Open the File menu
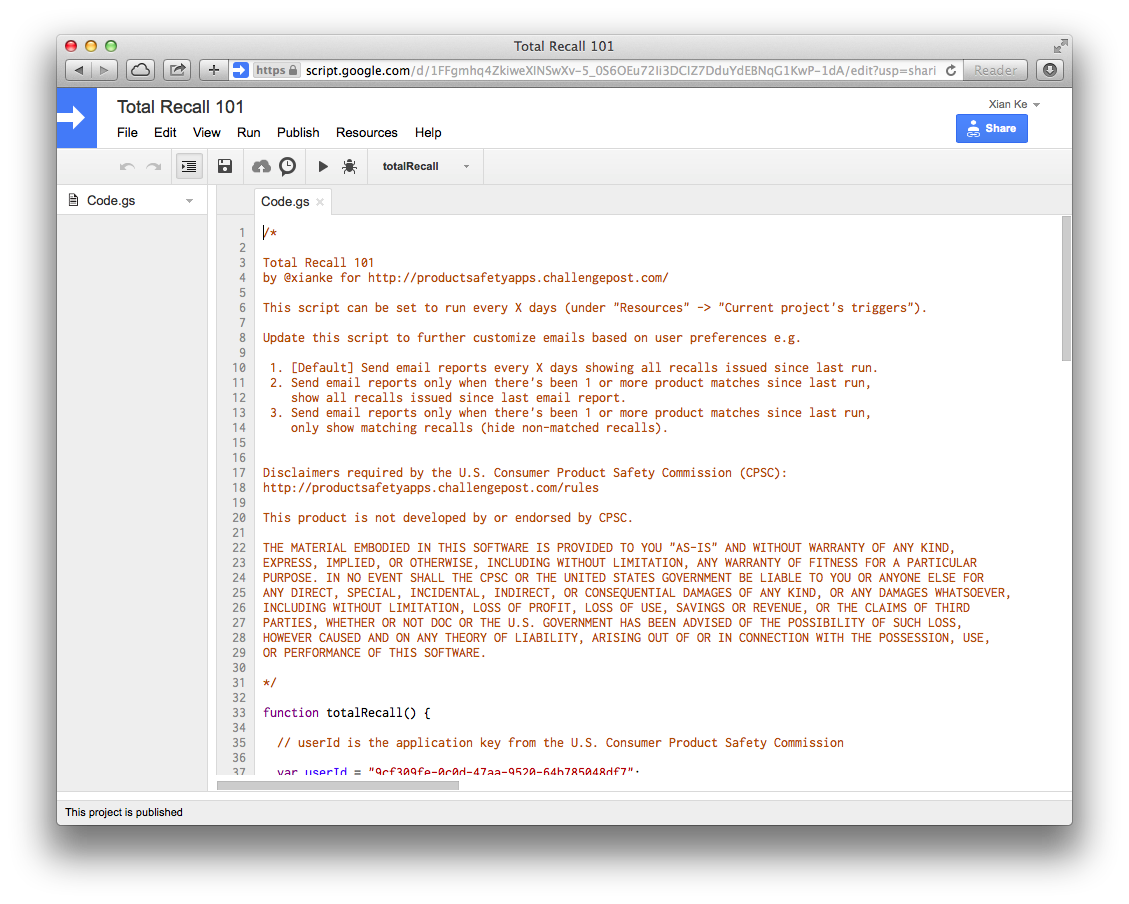 pyautogui.click(x=127, y=132)
